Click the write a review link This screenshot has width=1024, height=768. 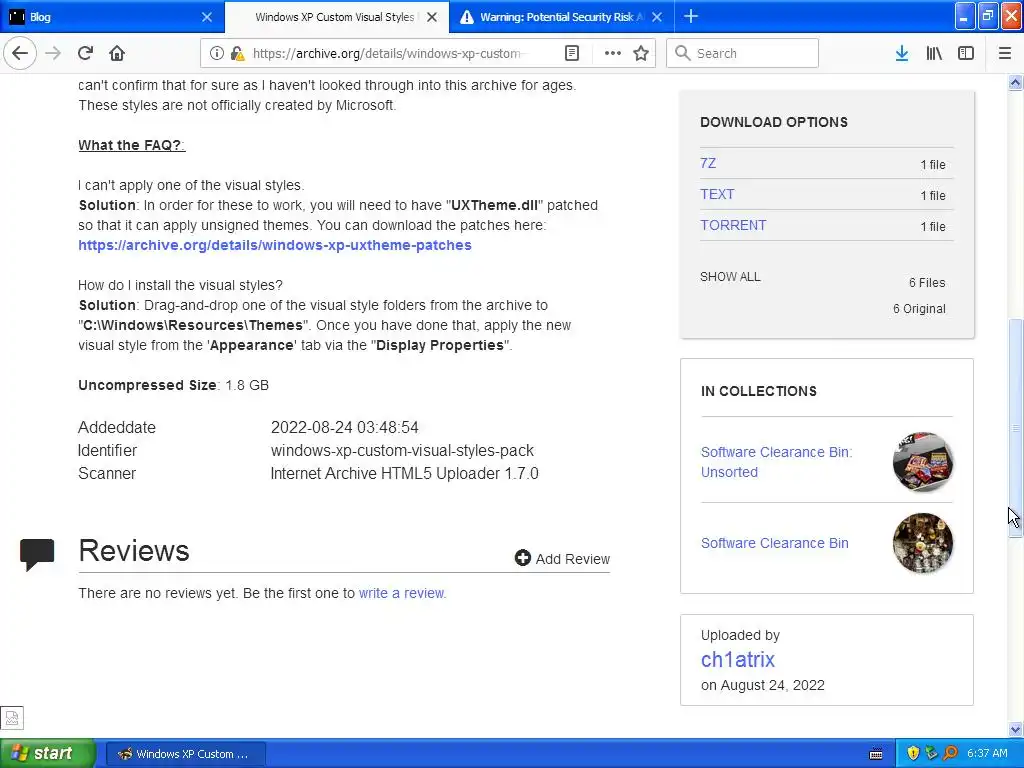[x=402, y=593]
